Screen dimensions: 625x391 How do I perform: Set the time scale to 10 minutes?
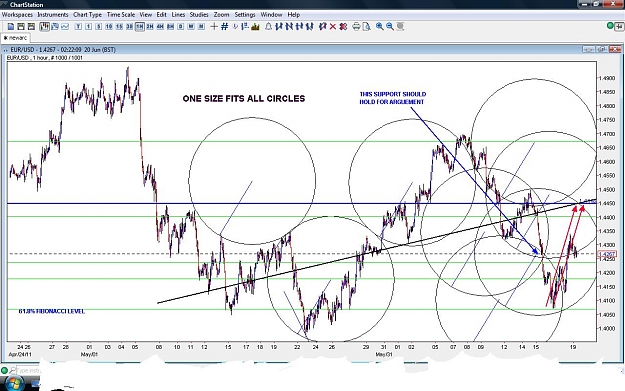pos(108,27)
